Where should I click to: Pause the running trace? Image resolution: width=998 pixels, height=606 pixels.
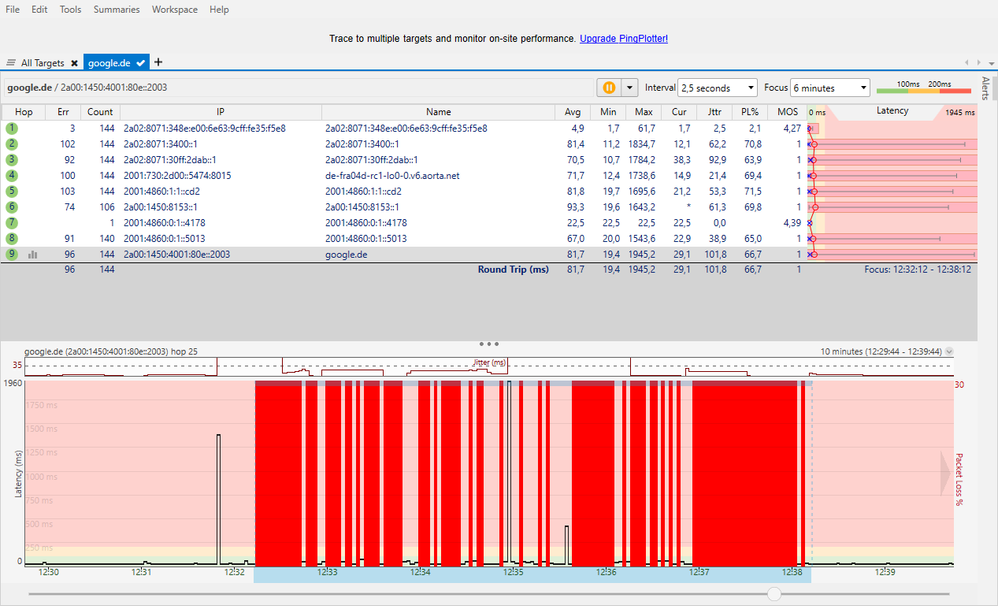[x=608, y=88]
